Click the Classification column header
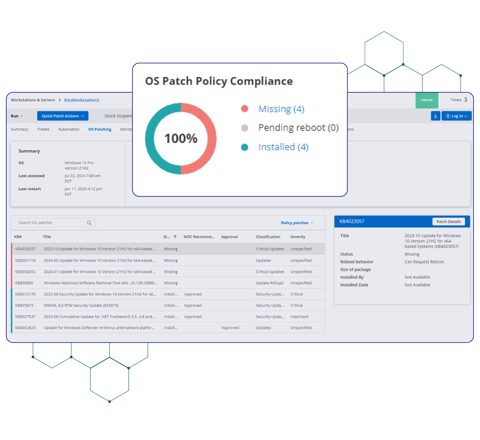480x440 pixels. point(268,237)
